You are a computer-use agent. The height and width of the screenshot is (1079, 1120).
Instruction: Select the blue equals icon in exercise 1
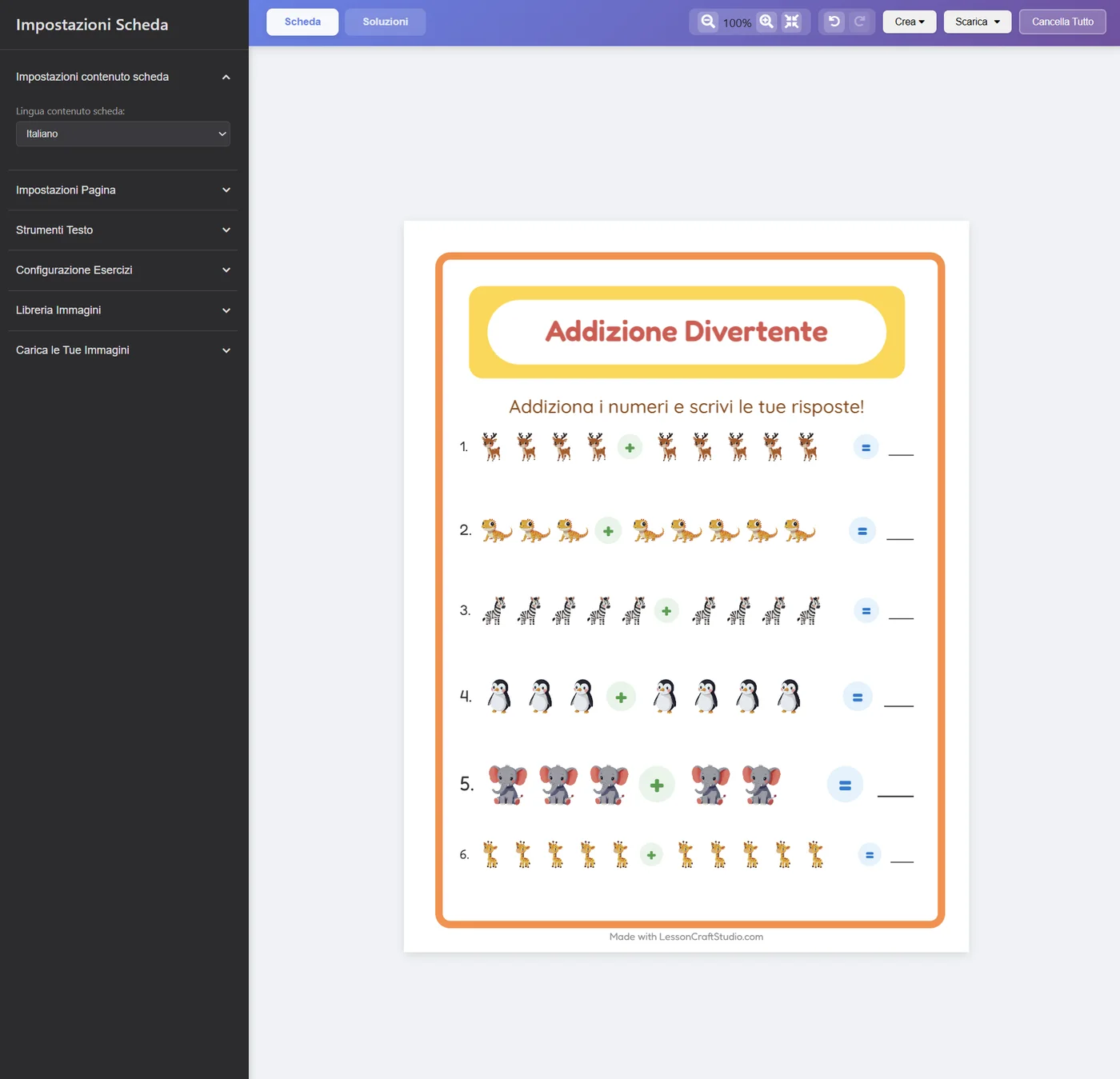[866, 447]
